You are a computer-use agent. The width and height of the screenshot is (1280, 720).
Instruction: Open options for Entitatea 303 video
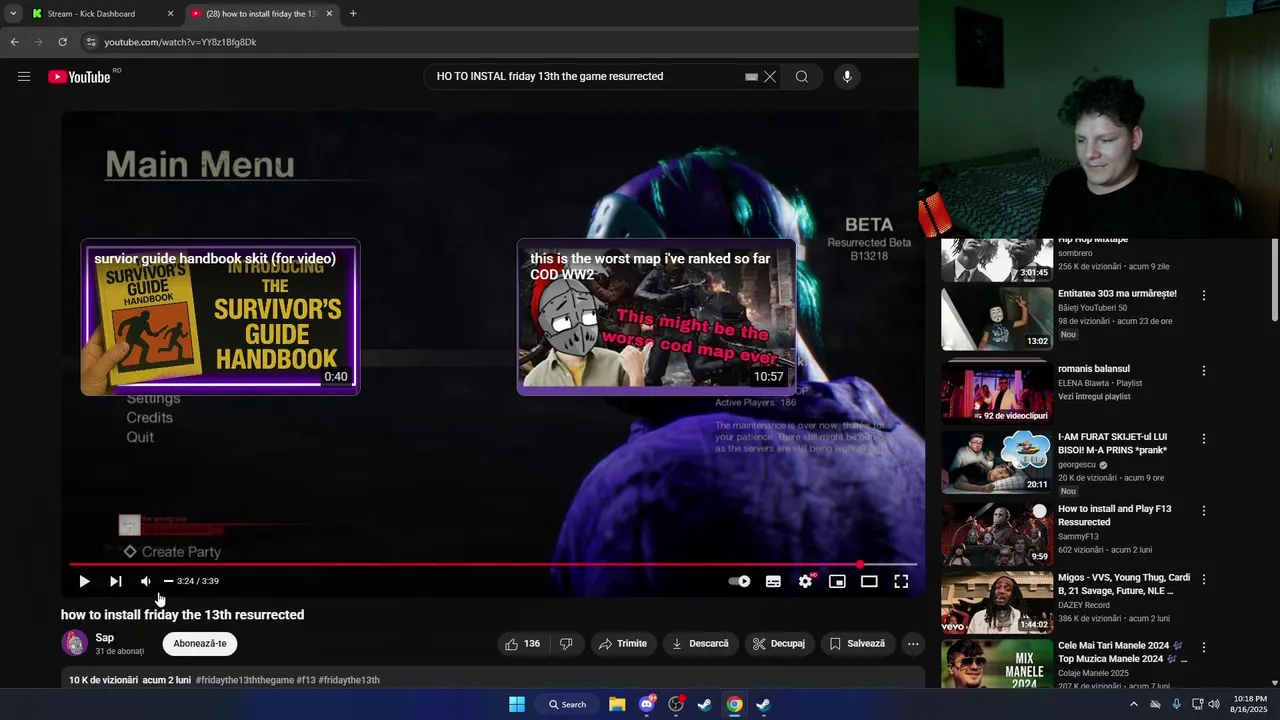[x=1204, y=295]
